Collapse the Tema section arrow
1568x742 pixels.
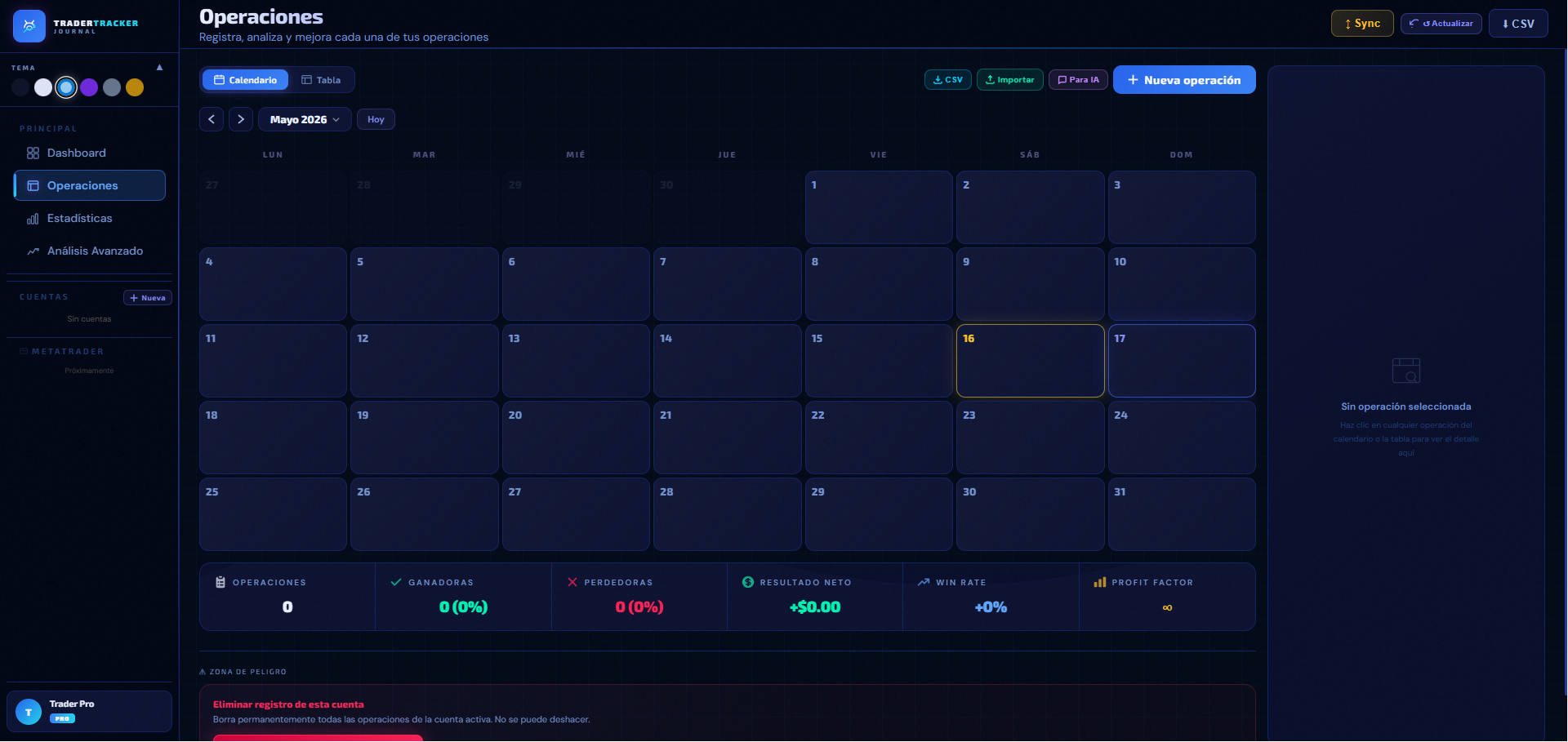(x=160, y=68)
